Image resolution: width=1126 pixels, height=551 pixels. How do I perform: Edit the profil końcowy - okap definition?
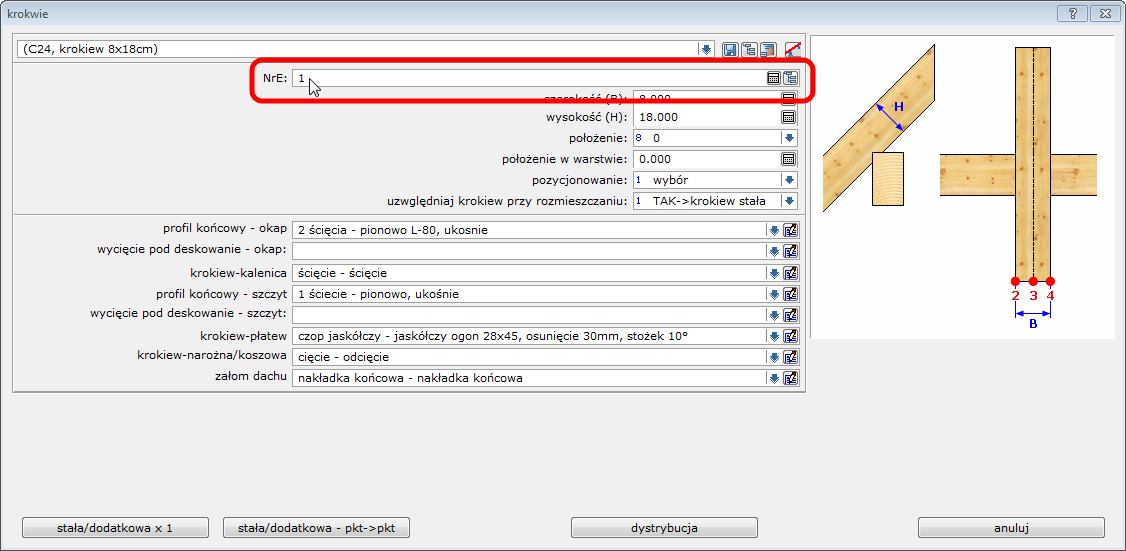(x=790, y=230)
